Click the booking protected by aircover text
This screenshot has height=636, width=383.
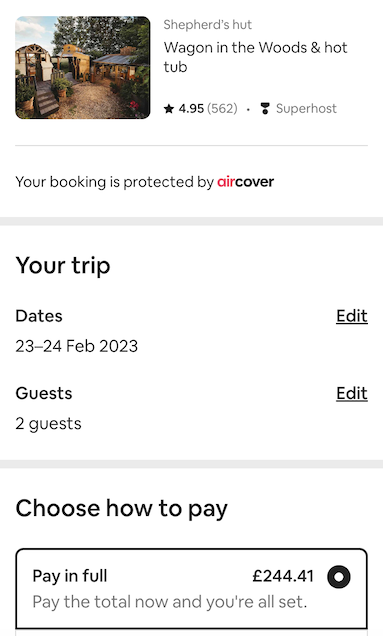[x=145, y=182]
